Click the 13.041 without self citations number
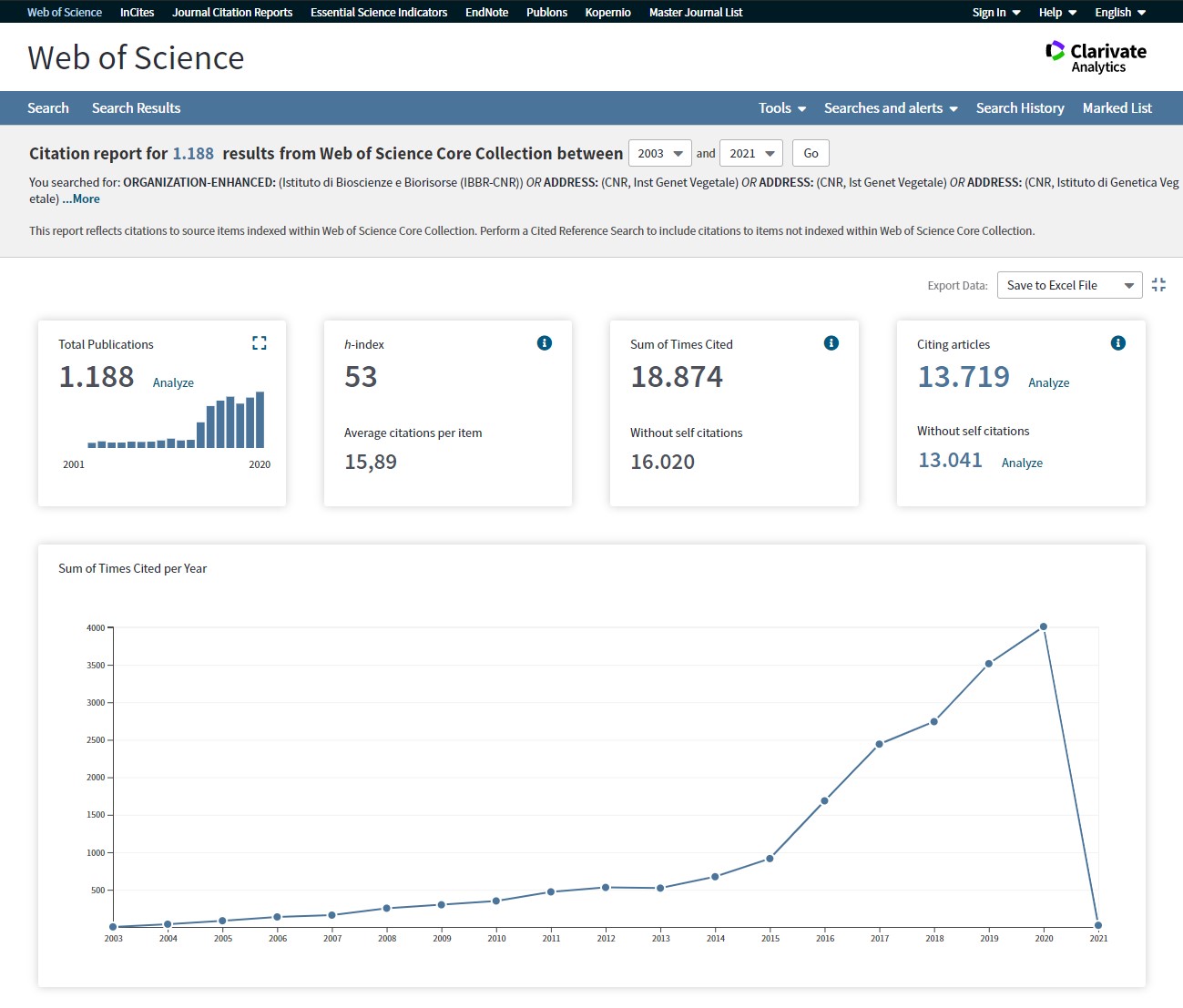The height and width of the screenshot is (1008, 1183). (x=950, y=460)
